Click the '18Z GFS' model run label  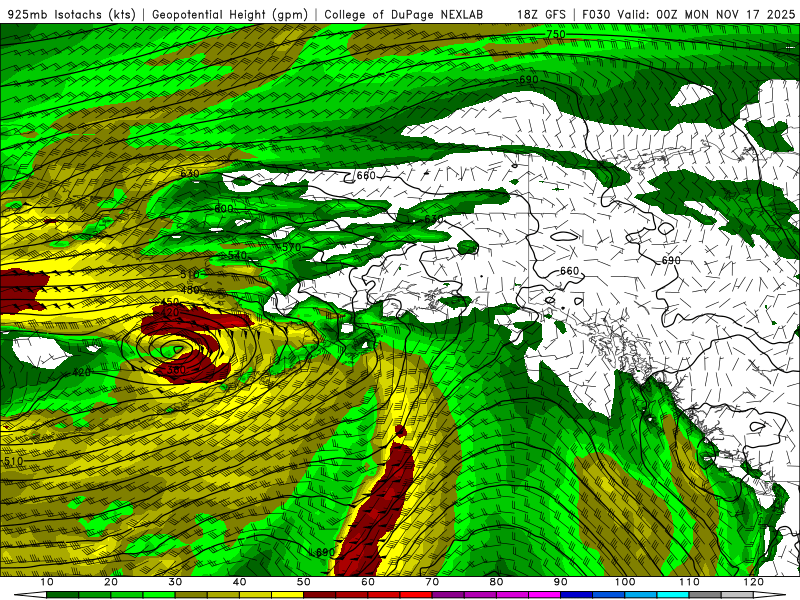point(541,15)
